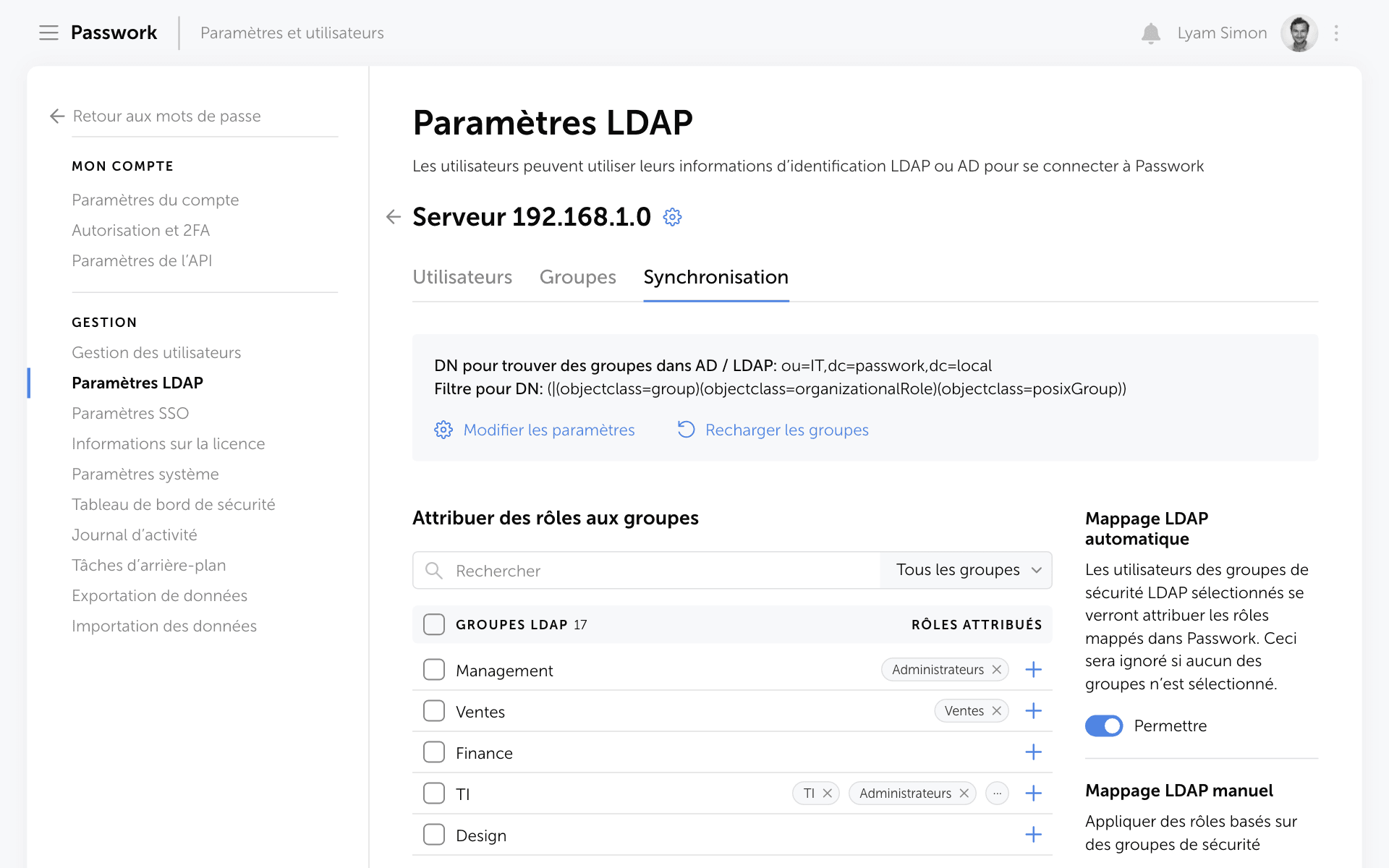Select the Synchronisation tab
Screen dimensions: 1389x868
click(x=716, y=277)
